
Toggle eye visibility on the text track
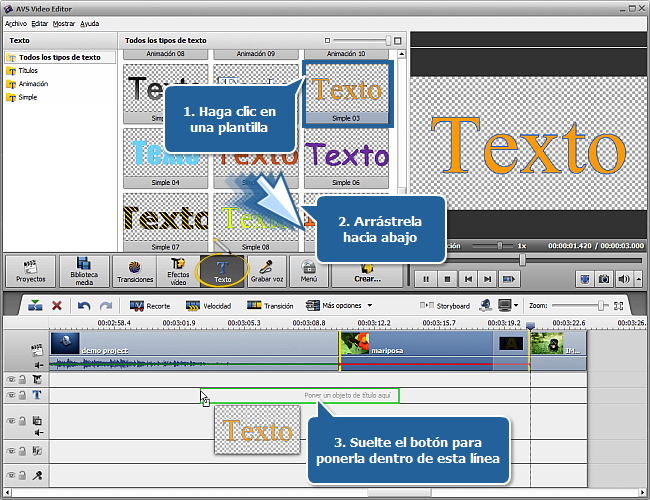coord(11,395)
